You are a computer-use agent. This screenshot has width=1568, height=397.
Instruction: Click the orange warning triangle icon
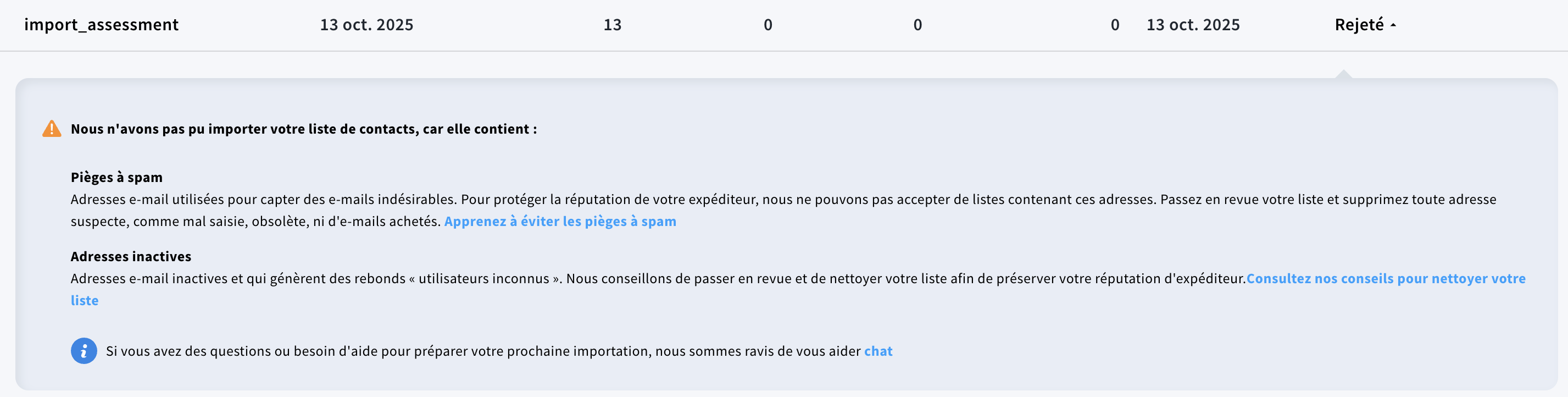tap(52, 129)
